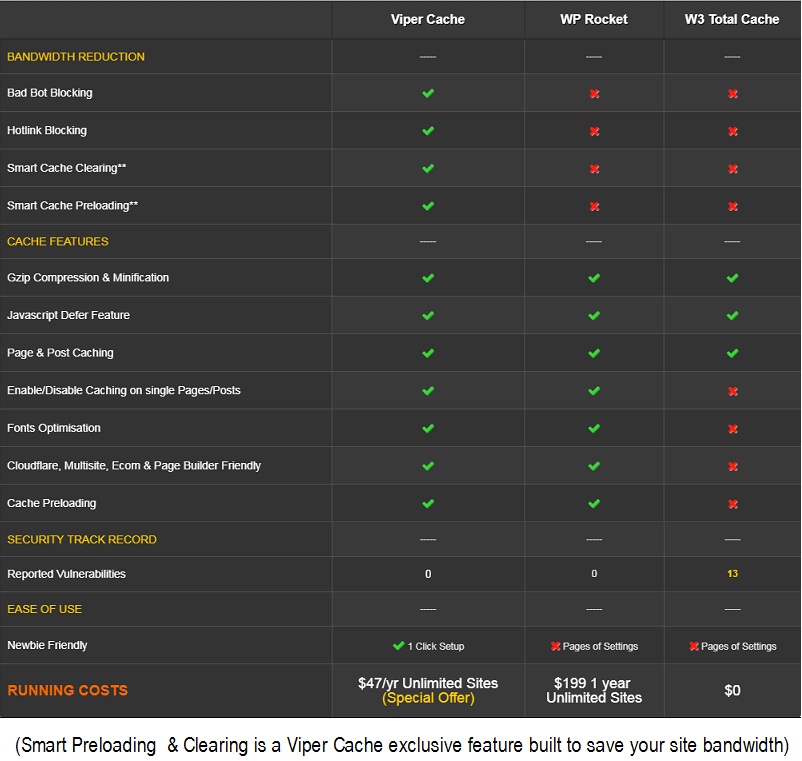
Task: Click WP Rocket's check for Enable/Disable Caching on single Pages
Action: point(594,391)
